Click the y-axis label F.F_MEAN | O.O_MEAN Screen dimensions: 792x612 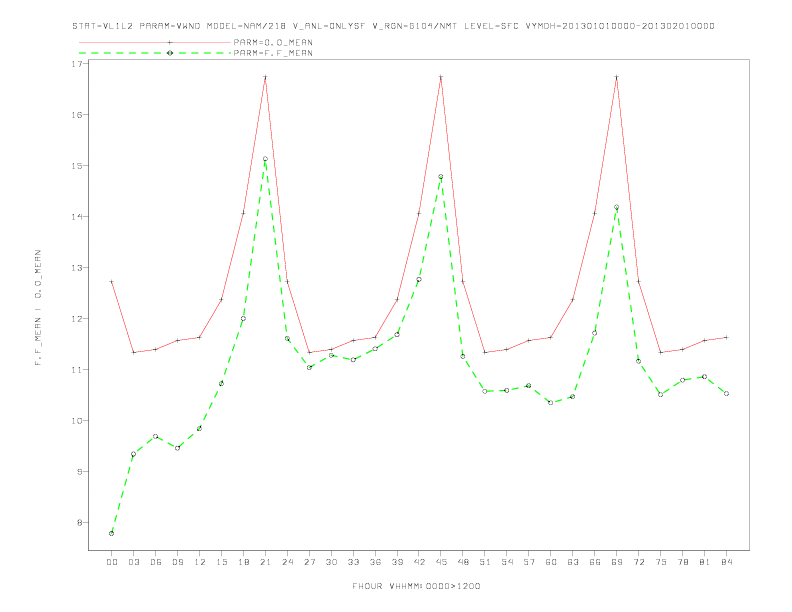[38, 308]
